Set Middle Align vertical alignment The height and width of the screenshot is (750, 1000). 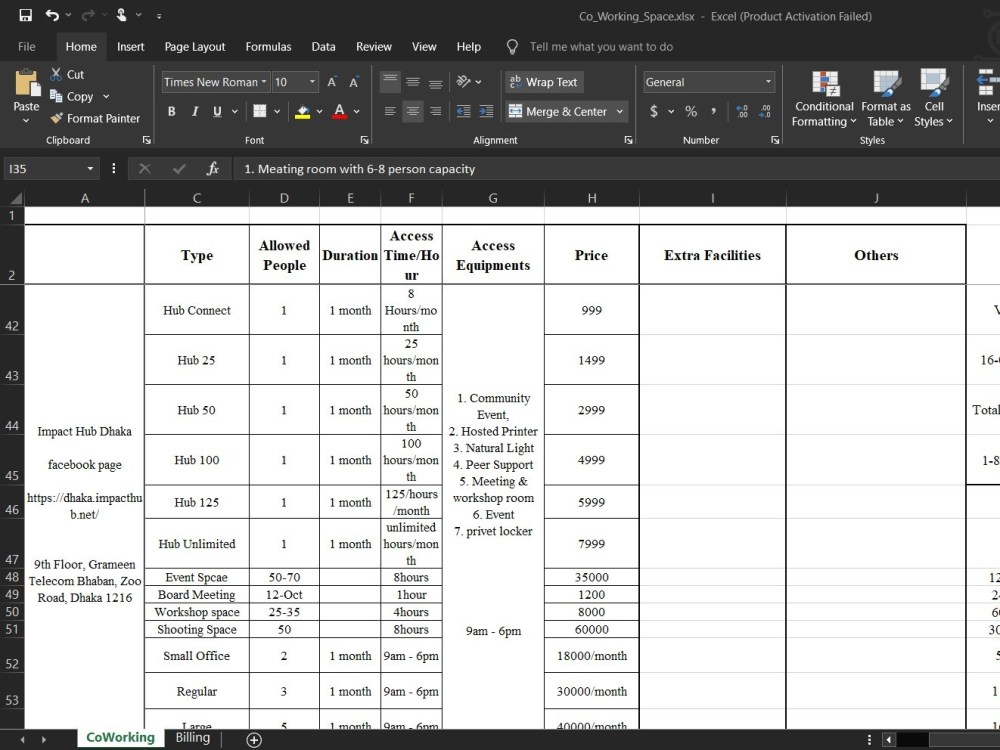[x=413, y=82]
